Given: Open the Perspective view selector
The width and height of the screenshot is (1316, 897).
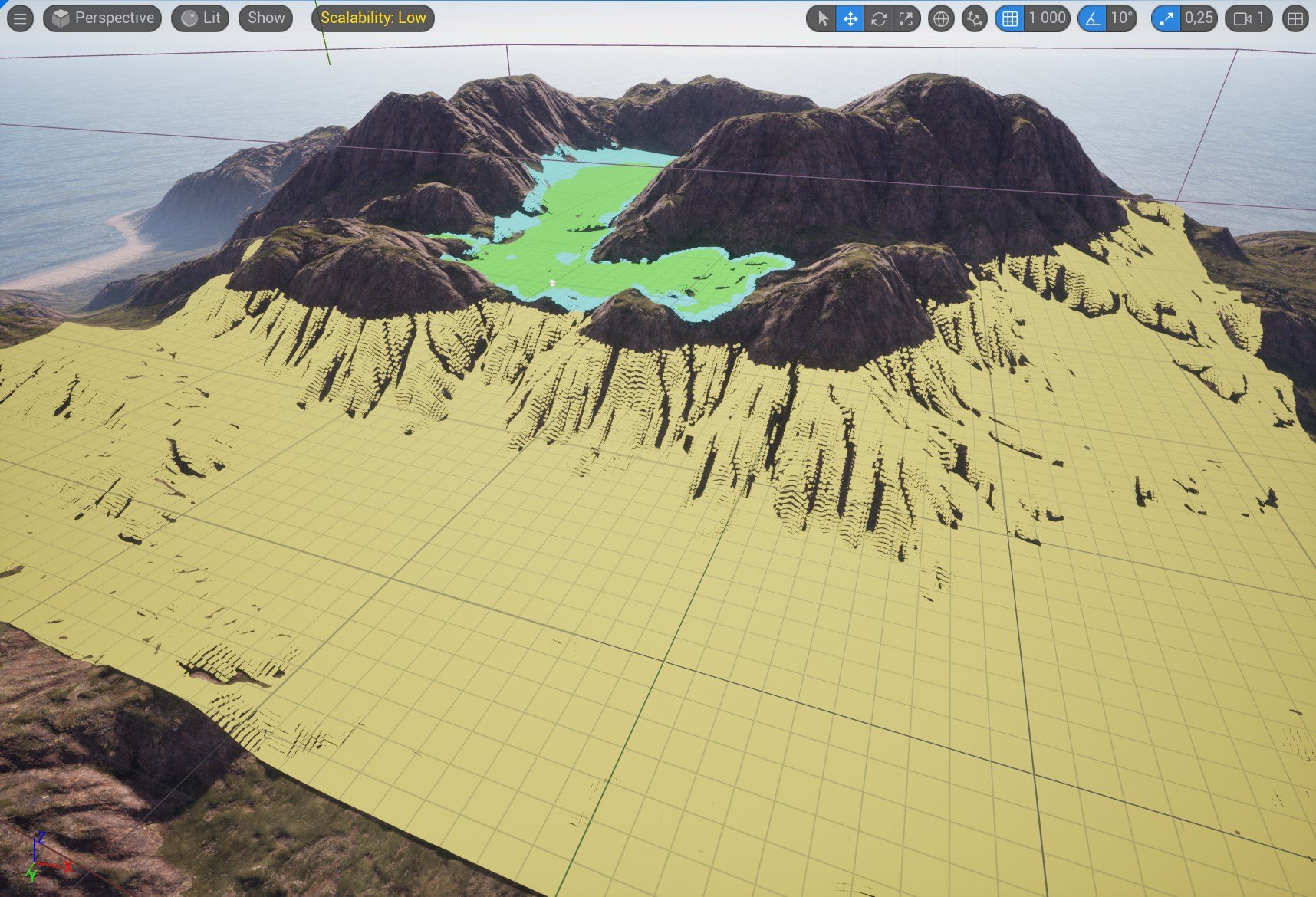Looking at the screenshot, I should point(102,18).
